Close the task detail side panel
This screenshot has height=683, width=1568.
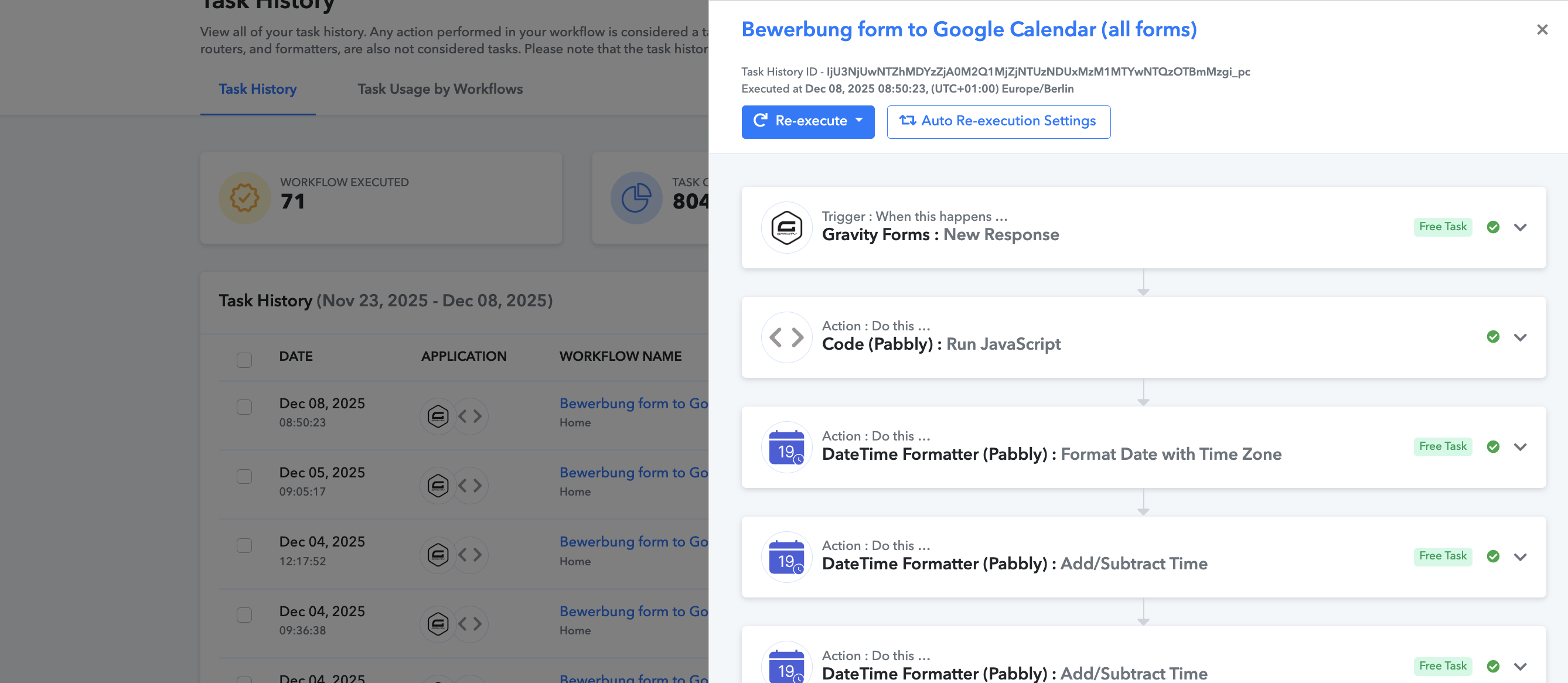[1542, 29]
